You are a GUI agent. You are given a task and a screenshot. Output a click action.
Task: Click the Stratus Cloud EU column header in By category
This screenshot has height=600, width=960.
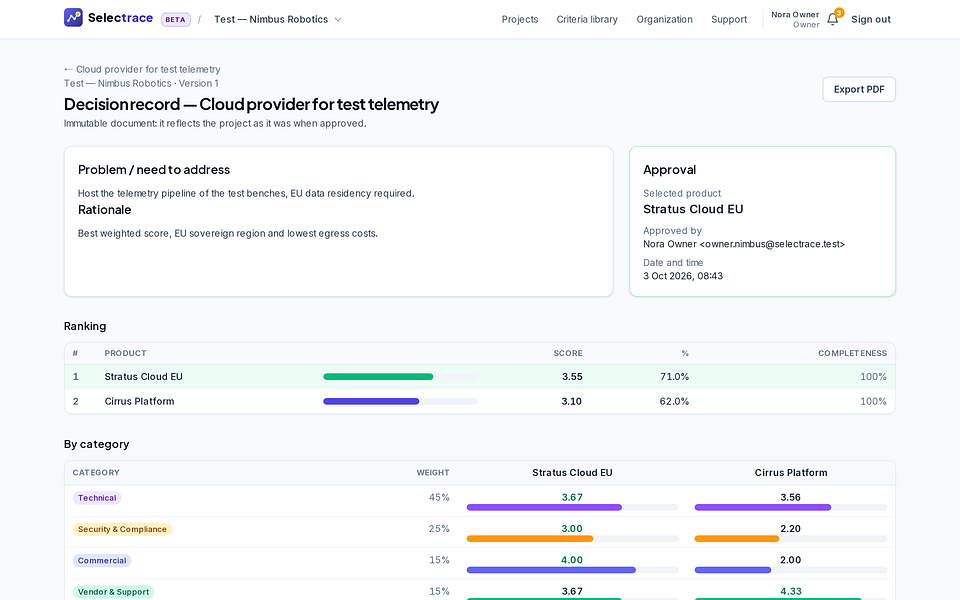(572, 473)
